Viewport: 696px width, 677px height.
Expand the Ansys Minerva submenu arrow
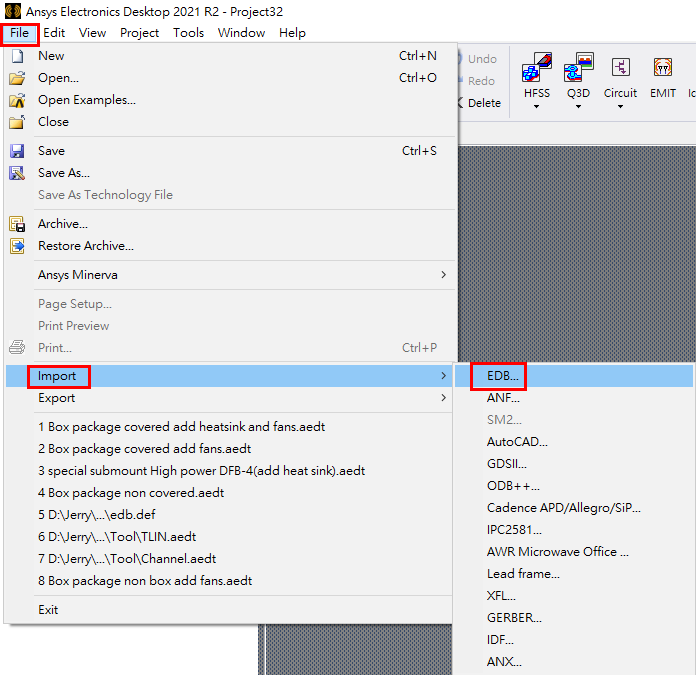[443, 275]
